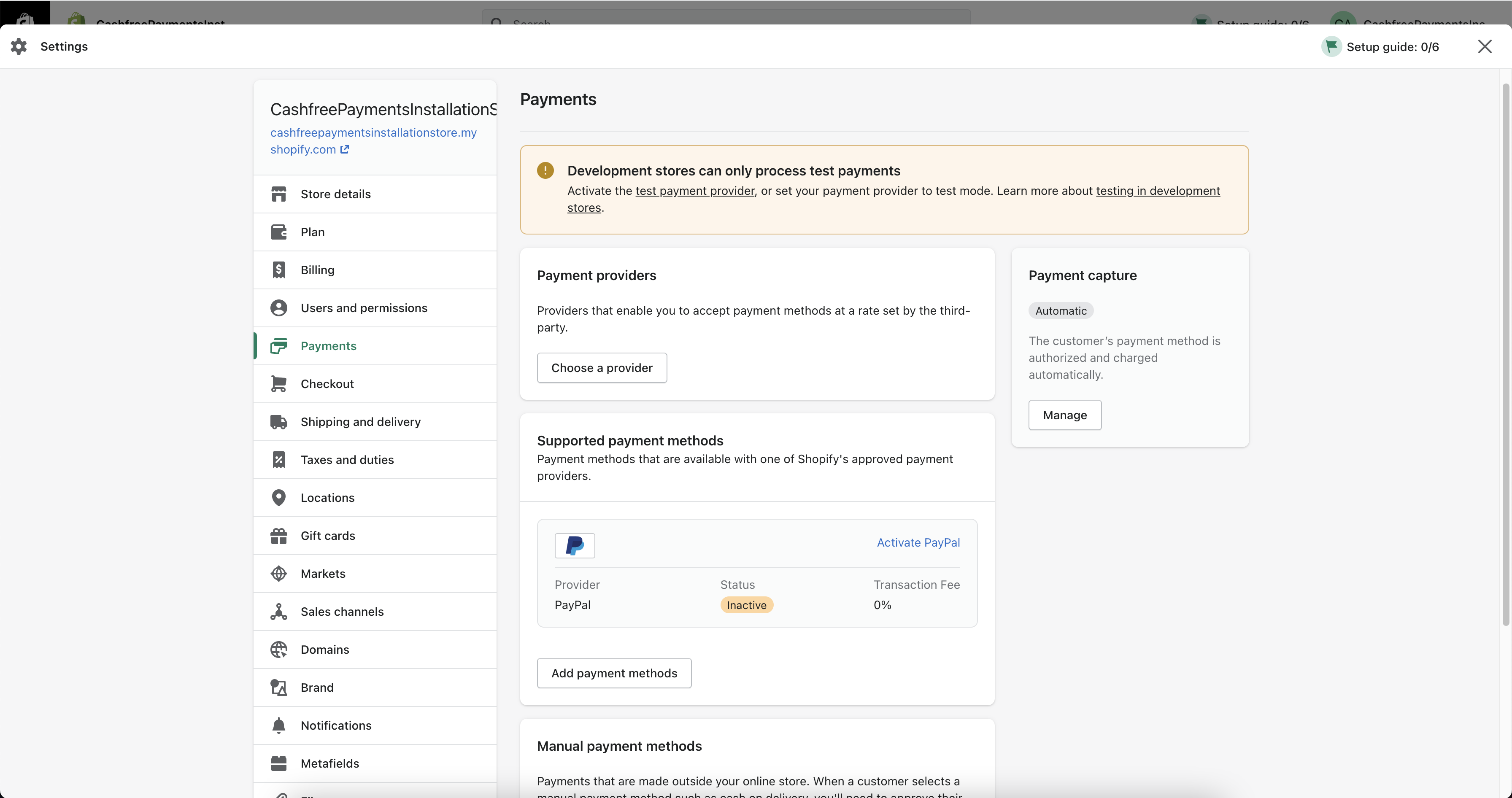
Task: Select Payments in the settings sidebar
Action: [375, 346]
